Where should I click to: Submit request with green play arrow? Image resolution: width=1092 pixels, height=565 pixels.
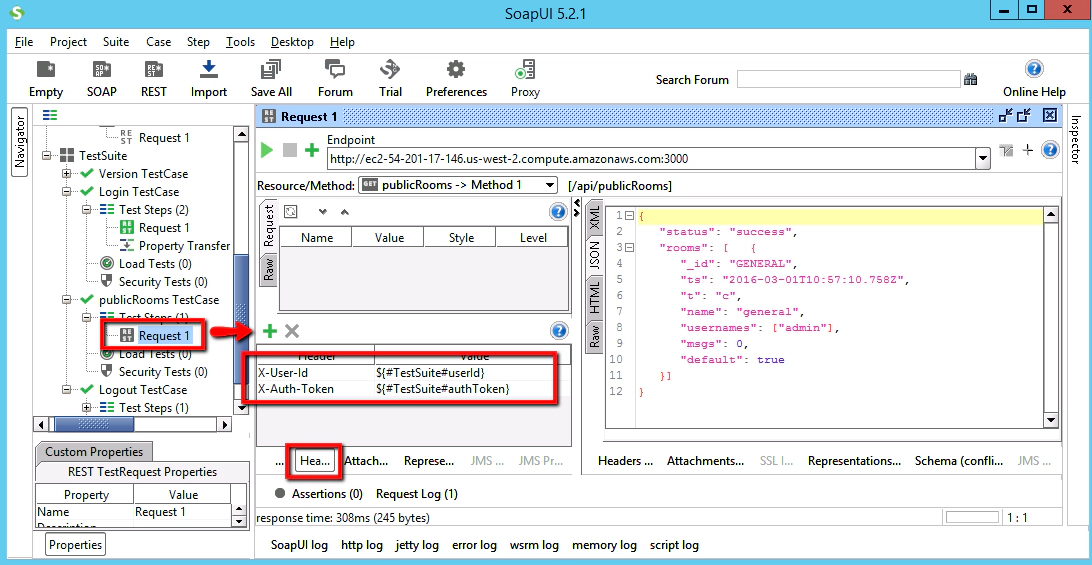point(267,150)
